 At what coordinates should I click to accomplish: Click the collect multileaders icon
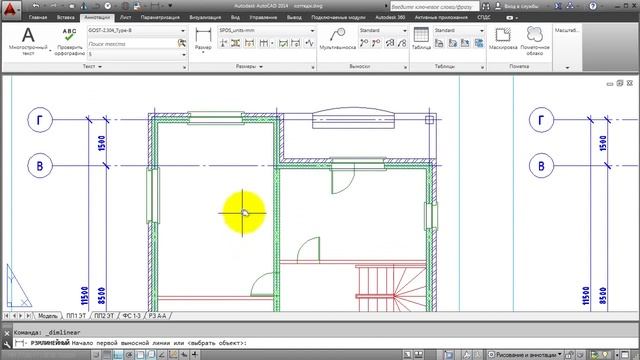coord(402,43)
